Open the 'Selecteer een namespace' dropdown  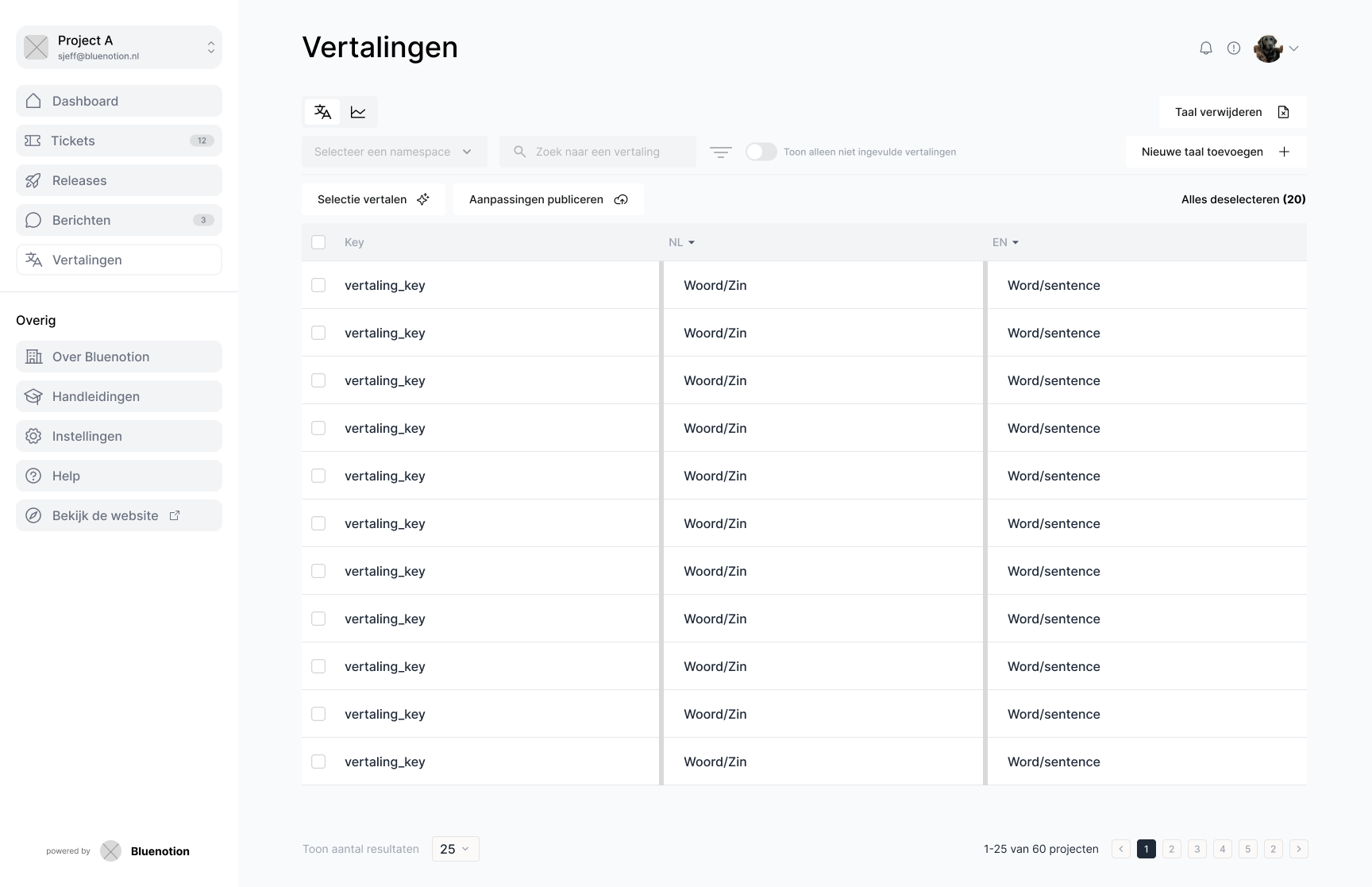click(394, 152)
